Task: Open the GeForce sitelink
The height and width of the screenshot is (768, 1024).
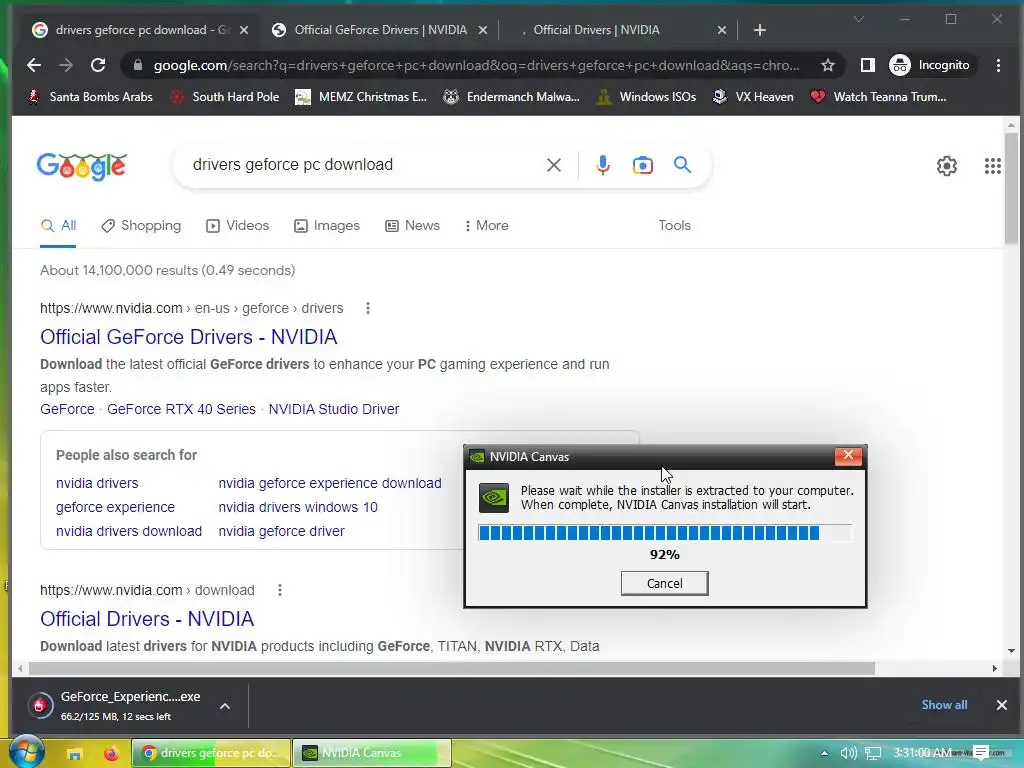Action: [x=67, y=409]
